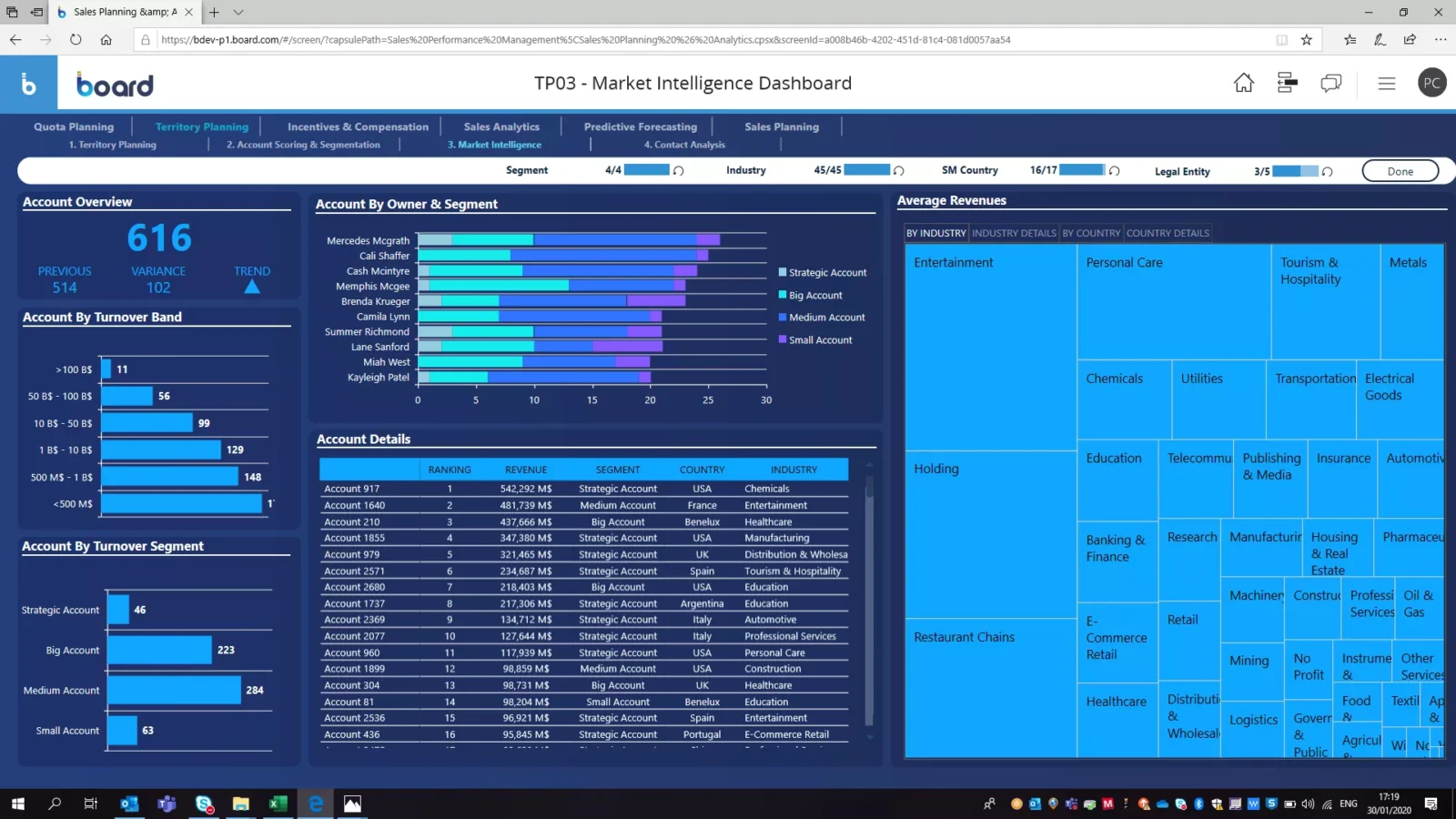
Task: Switch to the BY COUNTRY tab
Action: point(1091,233)
